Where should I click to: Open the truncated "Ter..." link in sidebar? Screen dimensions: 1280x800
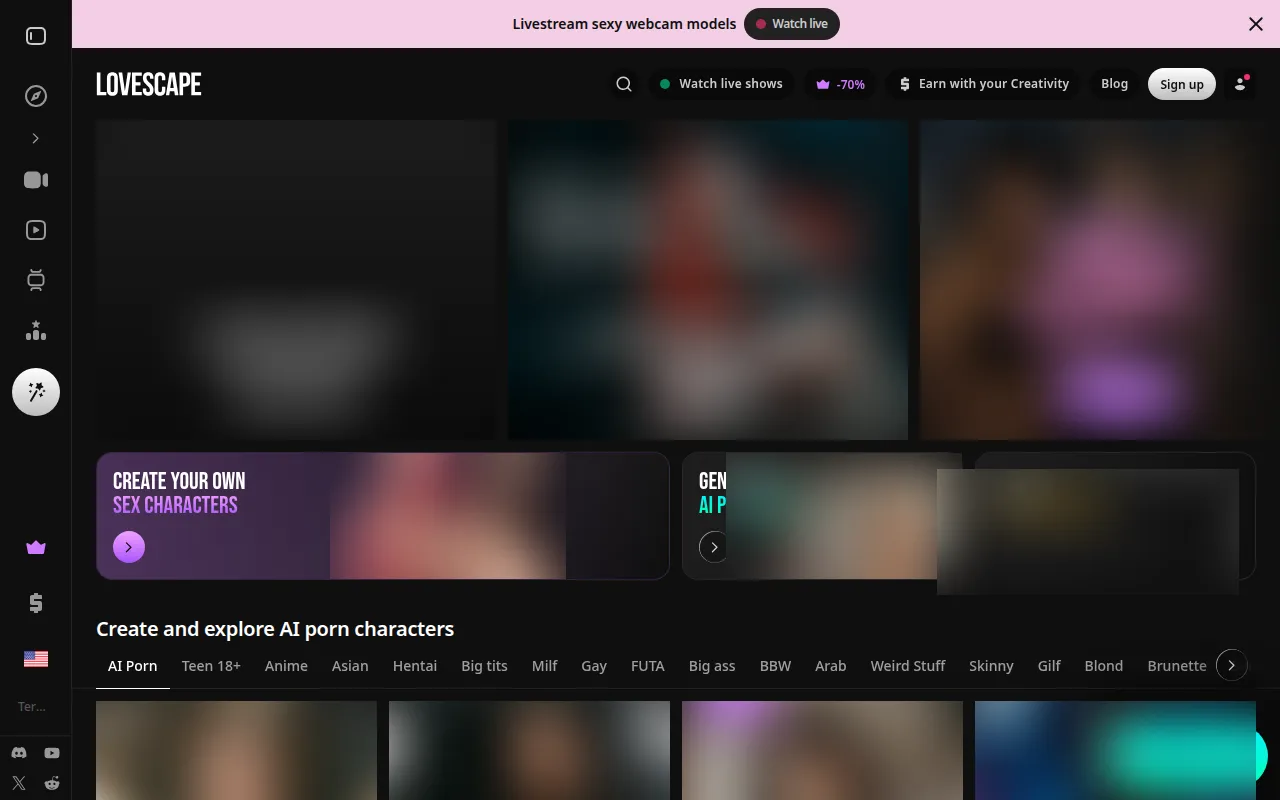click(32, 707)
